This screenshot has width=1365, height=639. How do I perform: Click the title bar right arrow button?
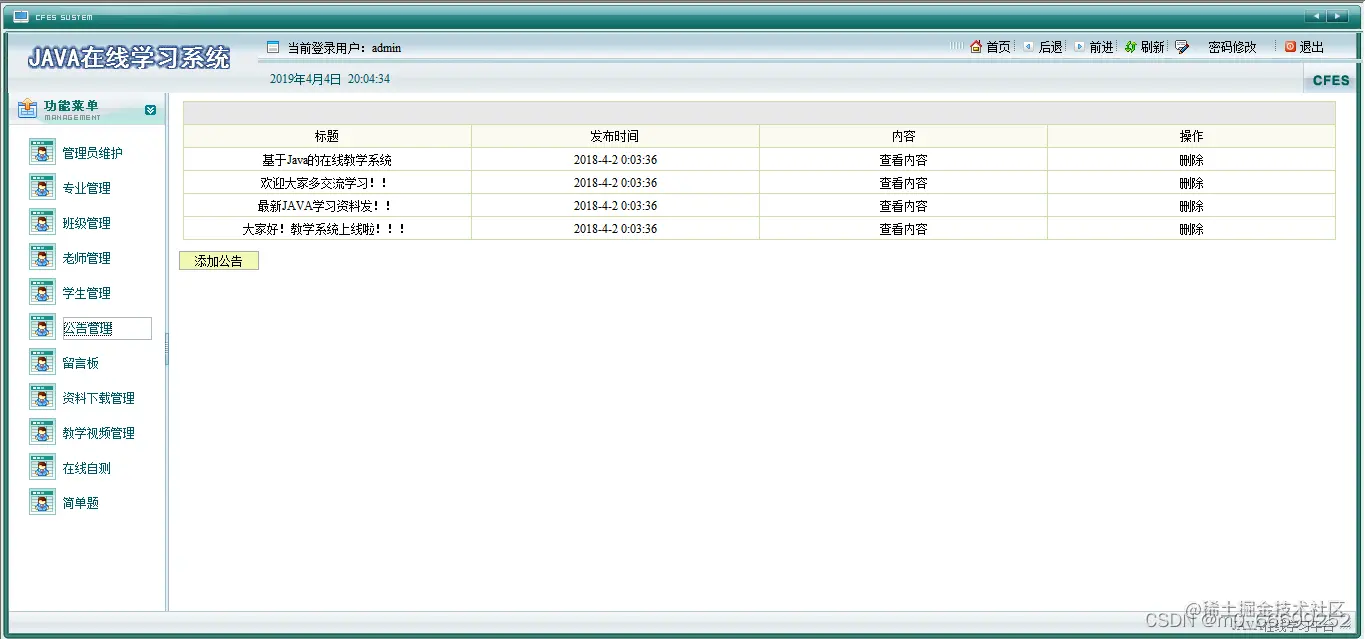pos(1337,16)
